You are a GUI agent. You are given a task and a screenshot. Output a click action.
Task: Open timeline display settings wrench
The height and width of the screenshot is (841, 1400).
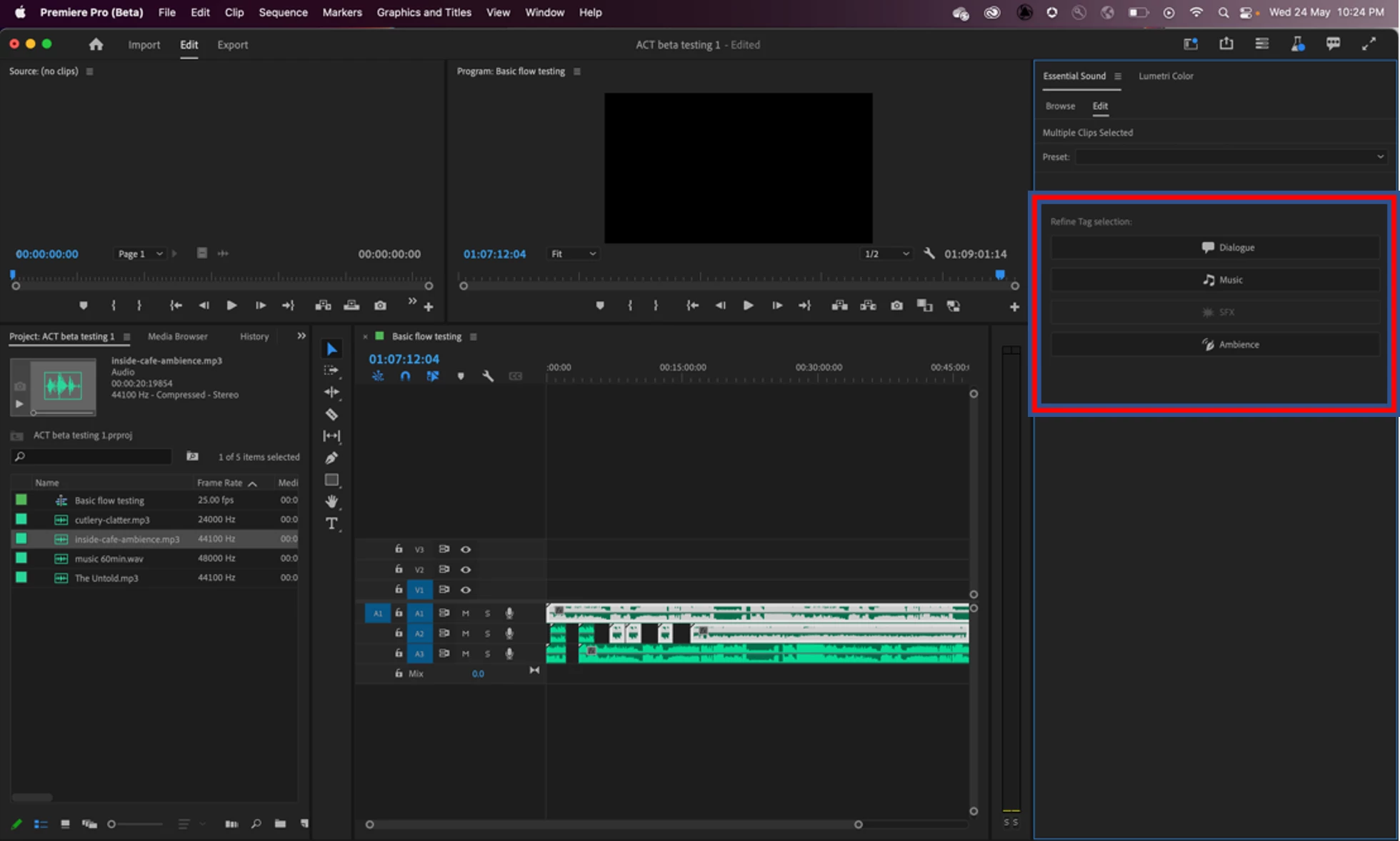(488, 376)
